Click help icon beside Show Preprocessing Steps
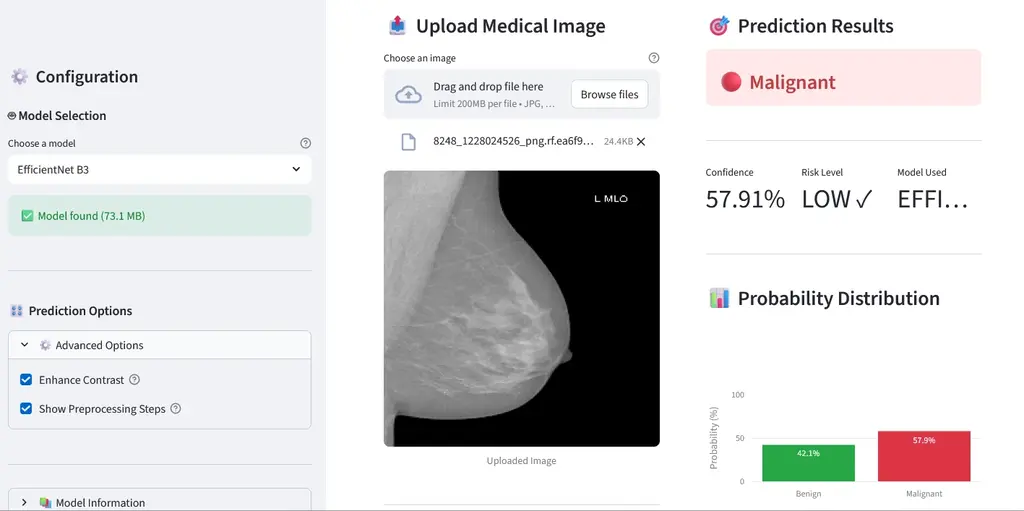 tap(176, 409)
